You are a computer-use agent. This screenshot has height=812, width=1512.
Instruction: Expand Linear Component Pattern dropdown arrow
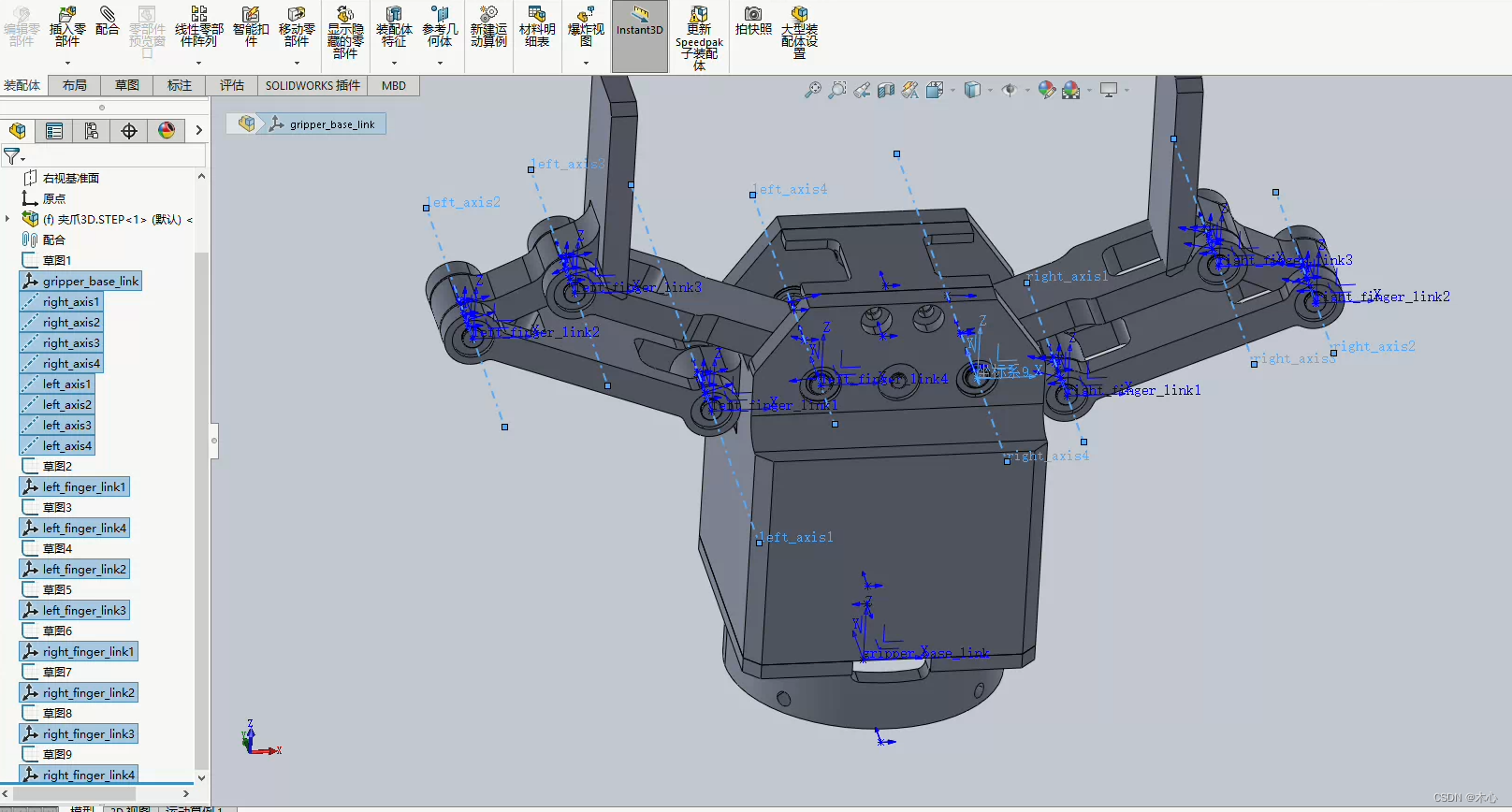(x=199, y=63)
